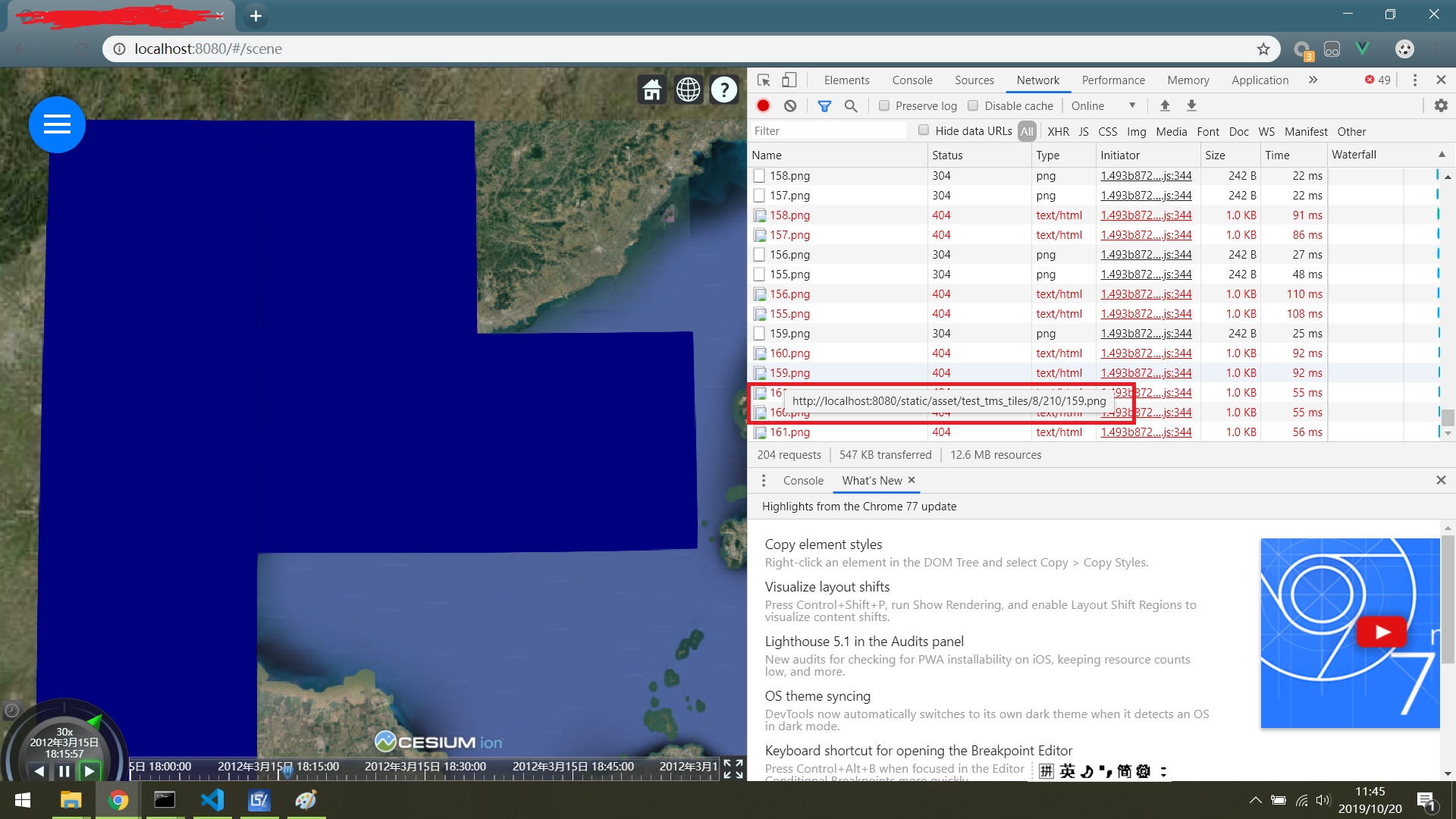Image resolution: width=1456 pixels, height=819 pixels.
Task: Open the hamburger menu button
Action: 56,124
